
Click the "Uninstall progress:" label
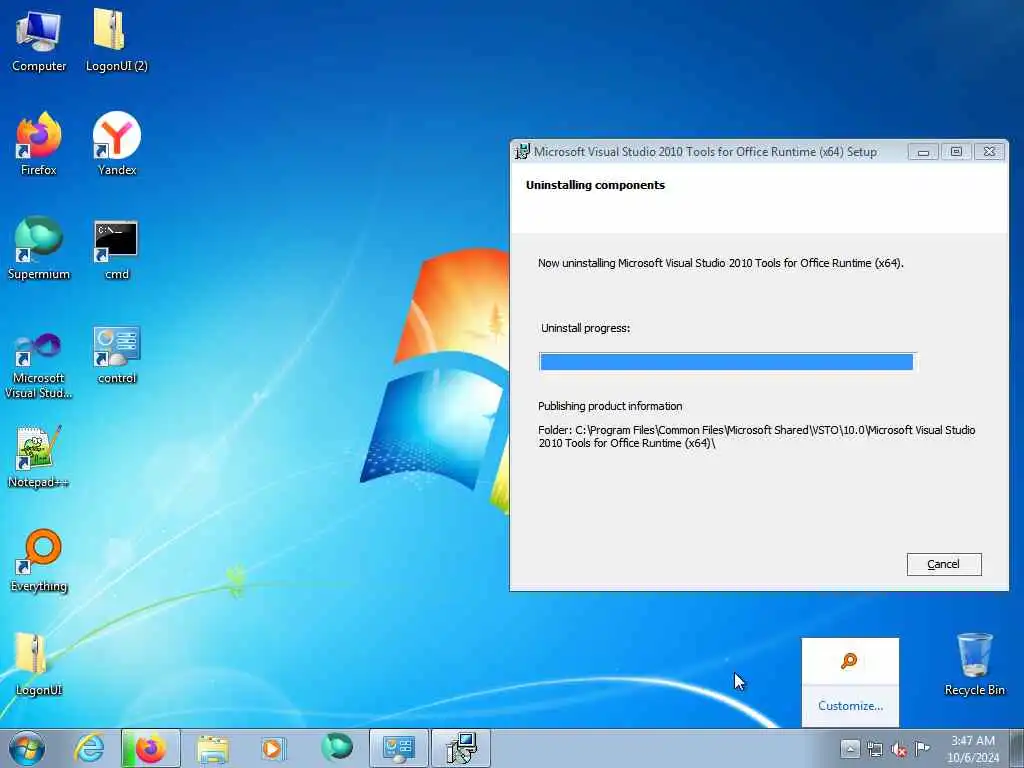585,328
